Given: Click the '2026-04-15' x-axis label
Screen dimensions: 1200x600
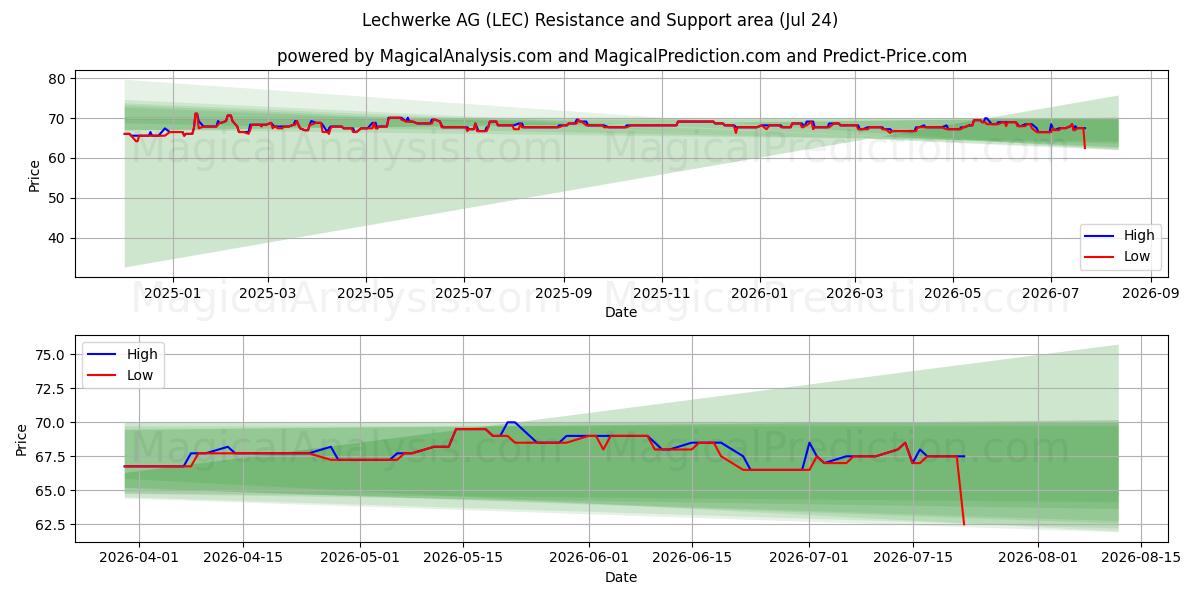Looking at the screenshot, I should tap(244, 559).
